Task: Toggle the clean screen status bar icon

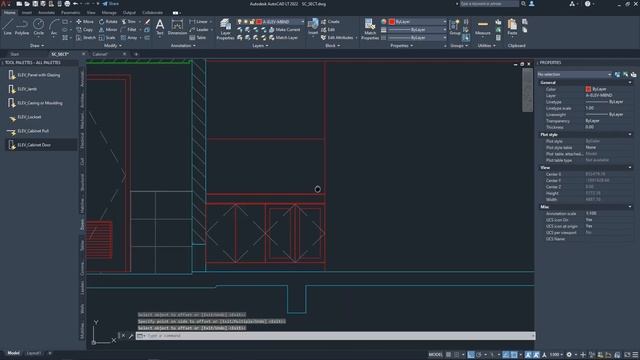Action: [x=627, y=355]
